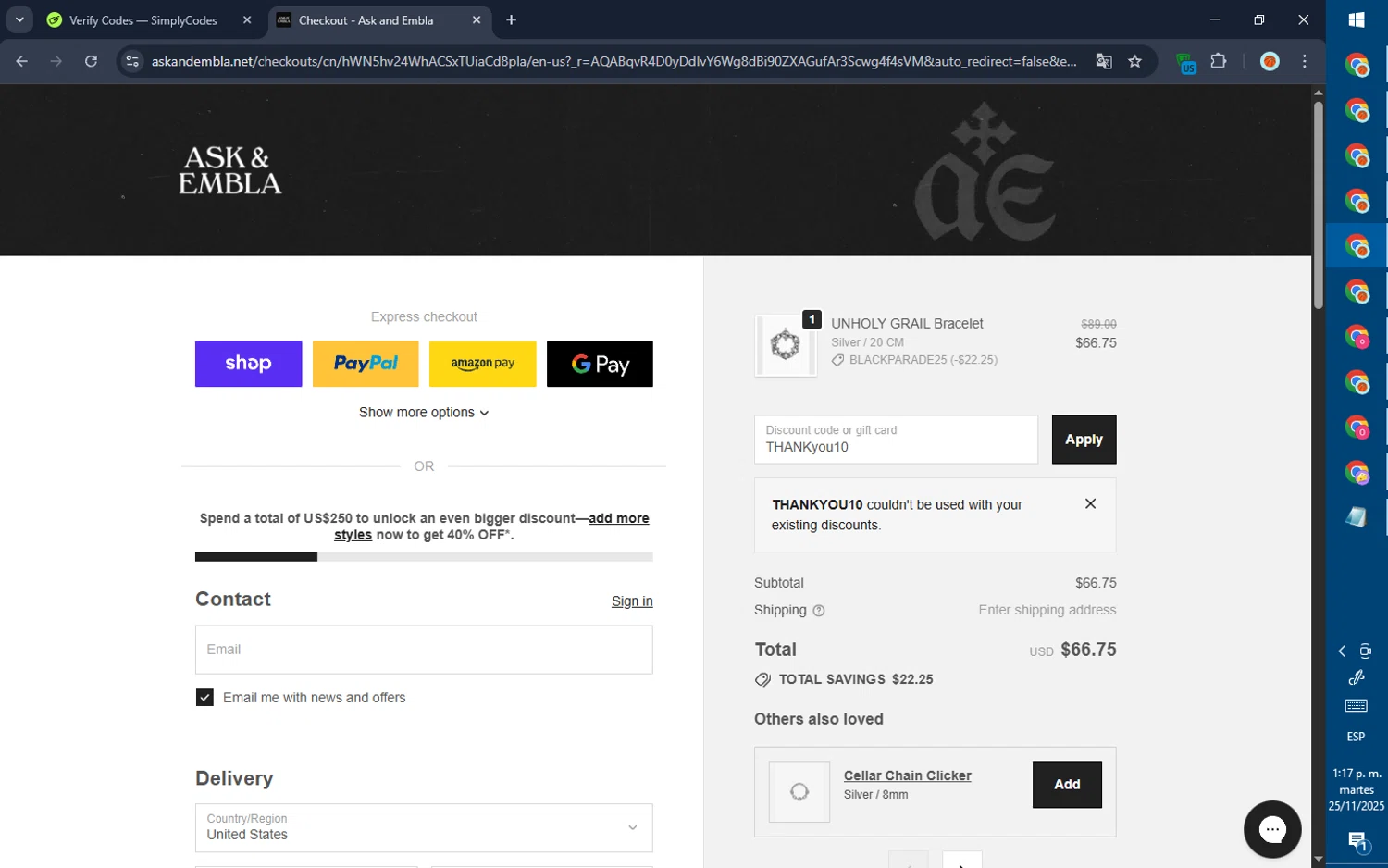
Task: Open the touch keyboard icon
Action: point(1357,706)
